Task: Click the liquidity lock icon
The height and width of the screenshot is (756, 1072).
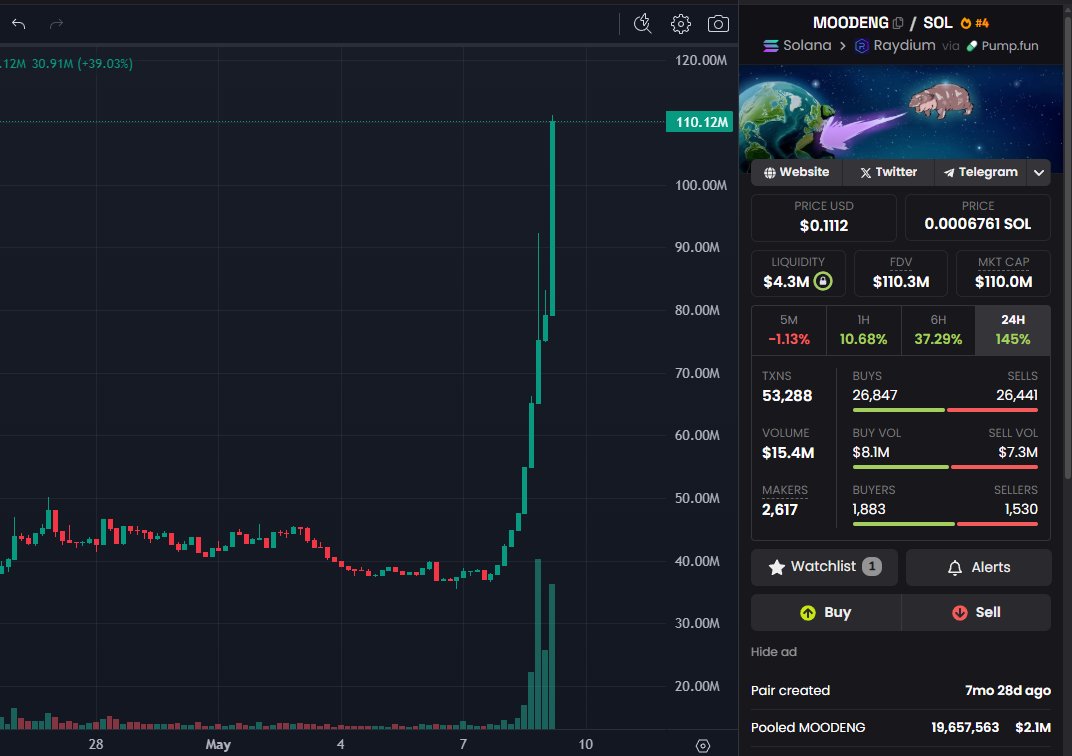Action: [823, 281]
